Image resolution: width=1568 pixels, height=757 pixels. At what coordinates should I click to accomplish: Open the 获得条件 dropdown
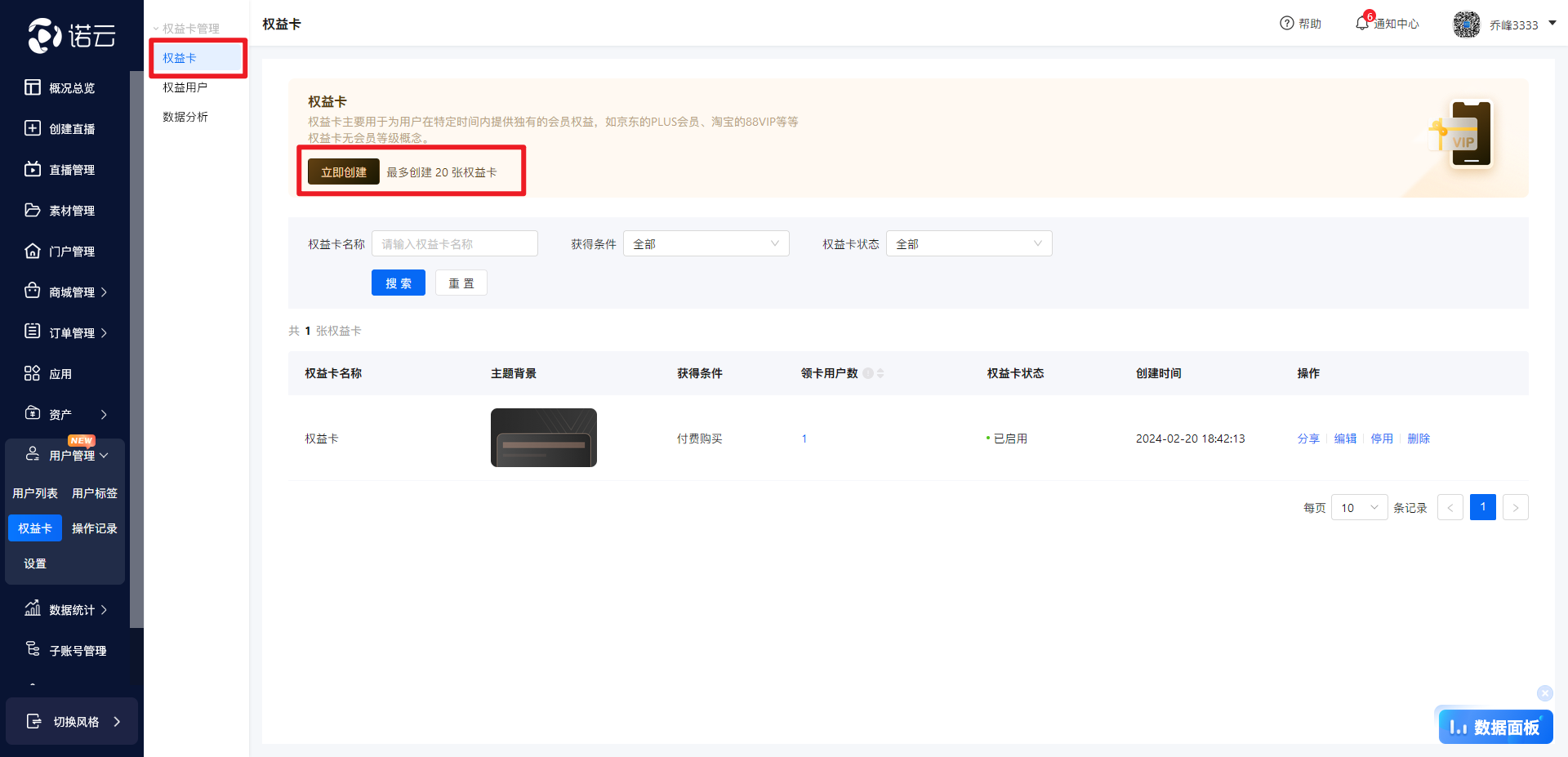click(706, 244)
